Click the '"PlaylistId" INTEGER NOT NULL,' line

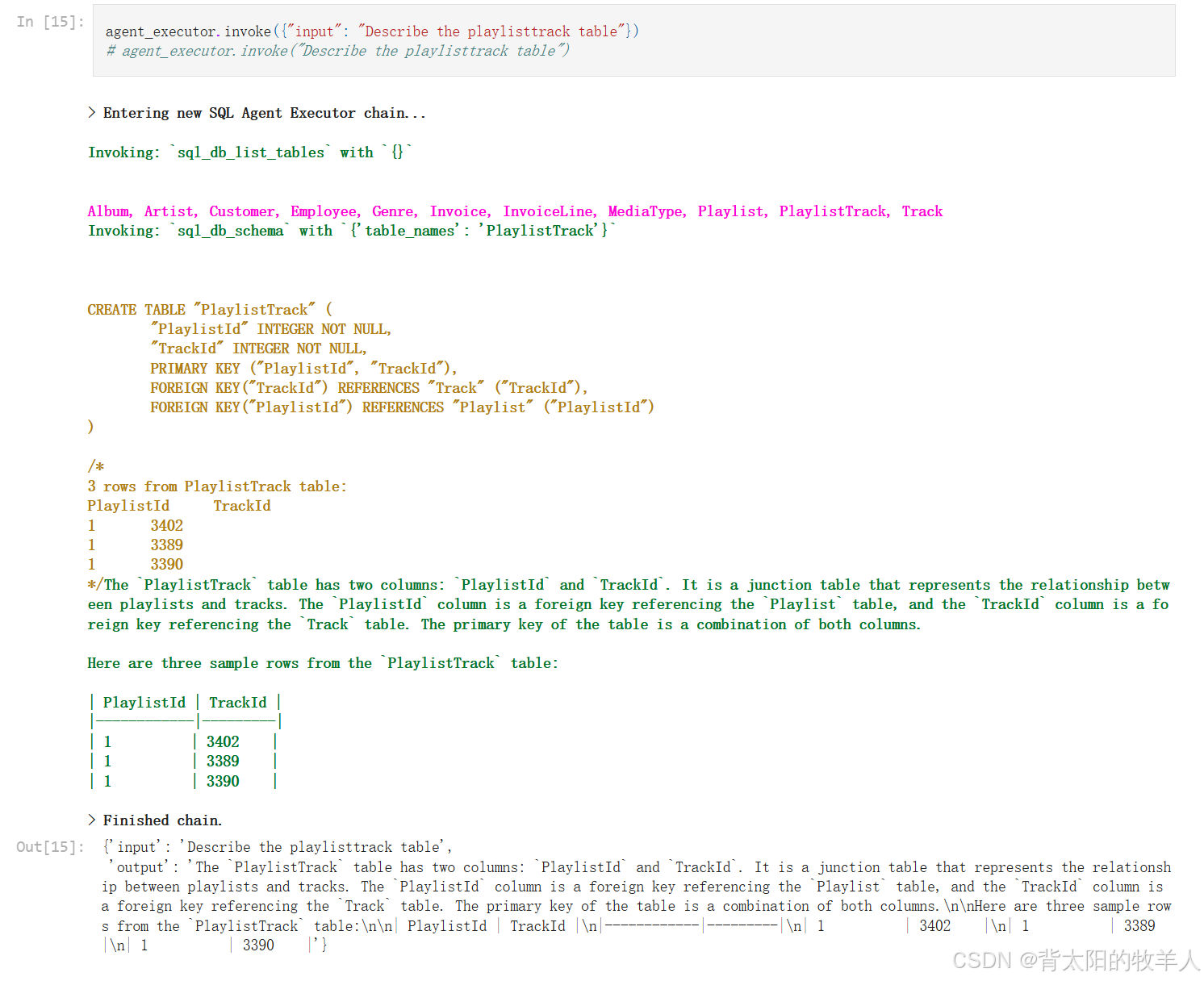click(271, 329)
